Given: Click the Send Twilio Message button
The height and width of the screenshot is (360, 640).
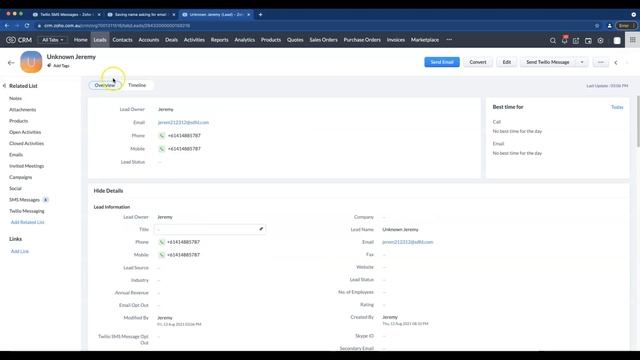Looking at the screenshot, I should pyautogui.click(x=548, y=62).
